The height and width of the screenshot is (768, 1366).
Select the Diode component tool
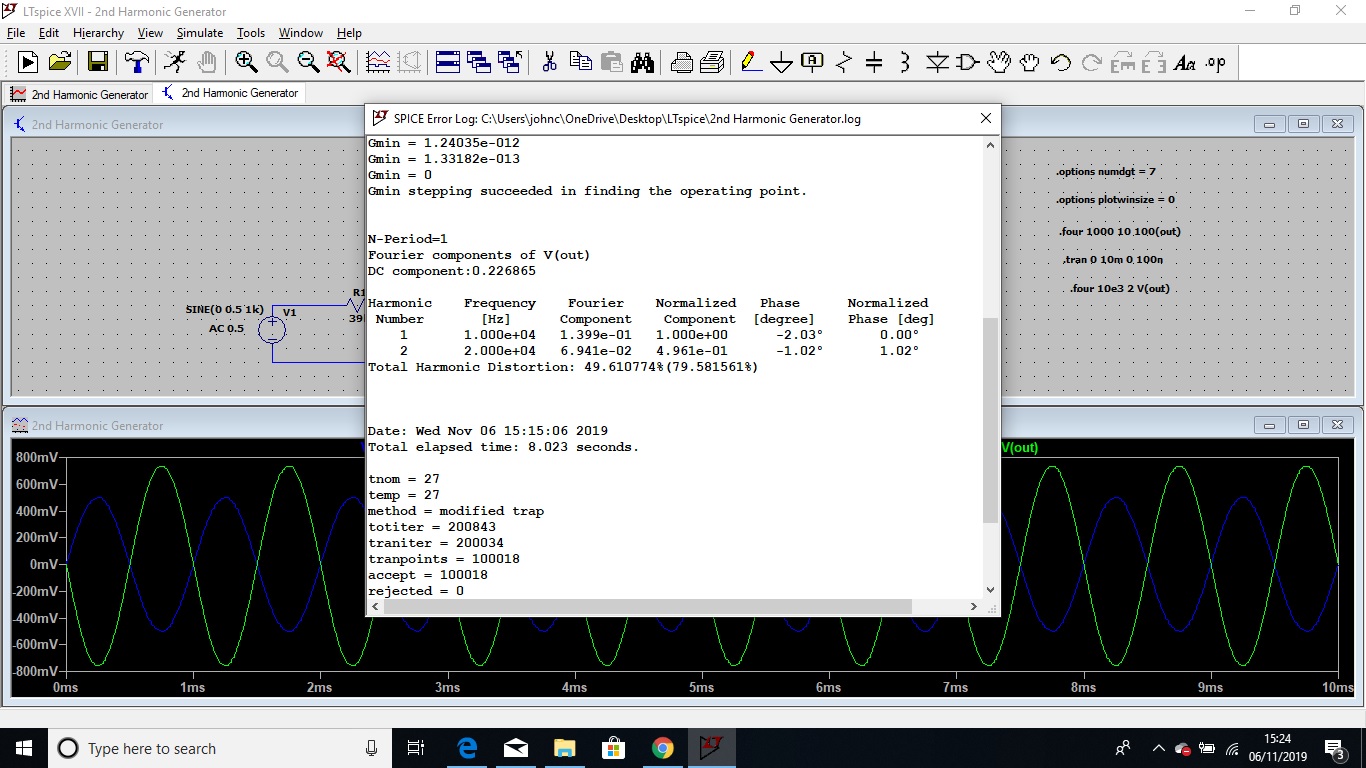tap(937, 62)
